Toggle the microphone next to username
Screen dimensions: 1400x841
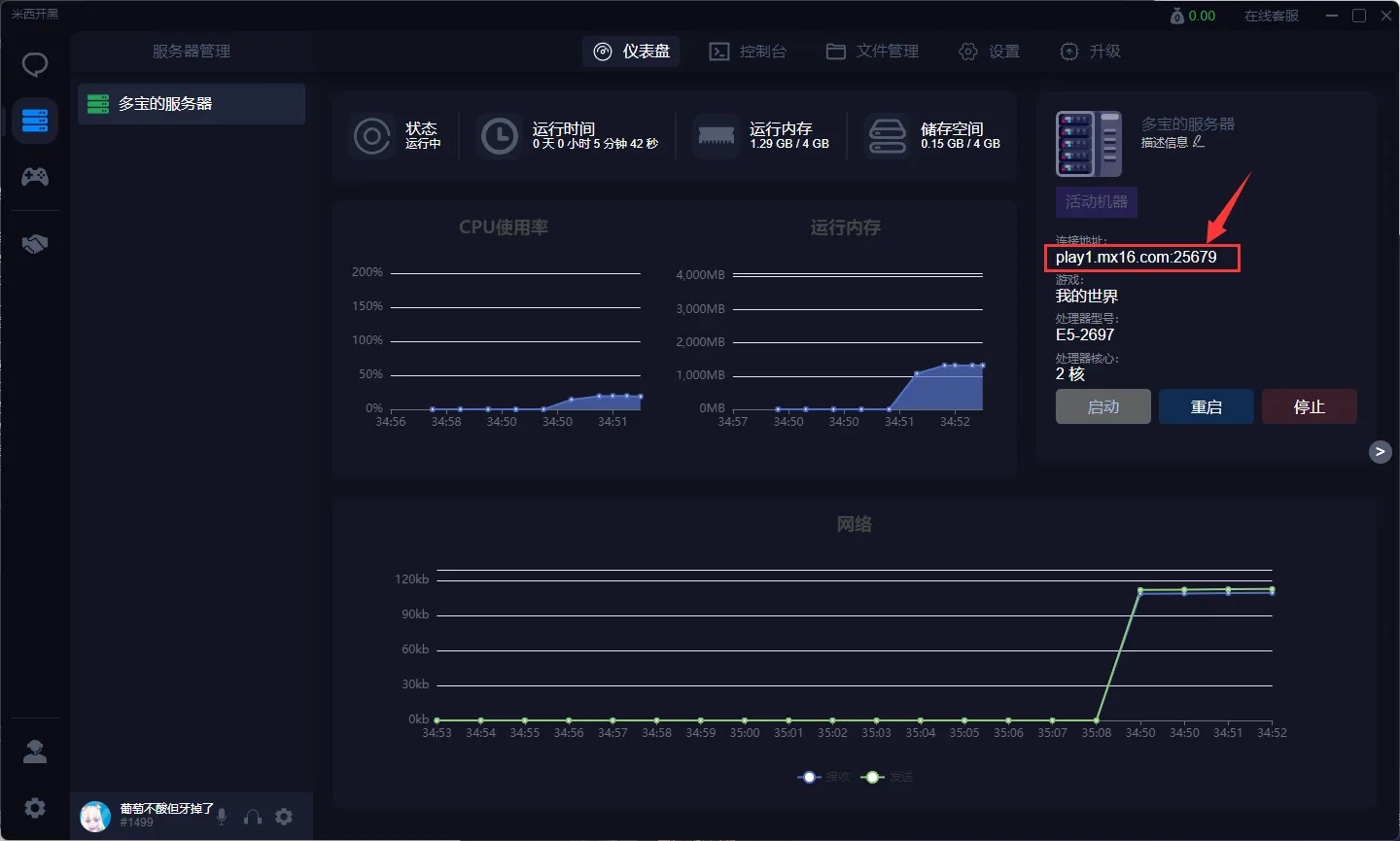click(x=222, y=817)
